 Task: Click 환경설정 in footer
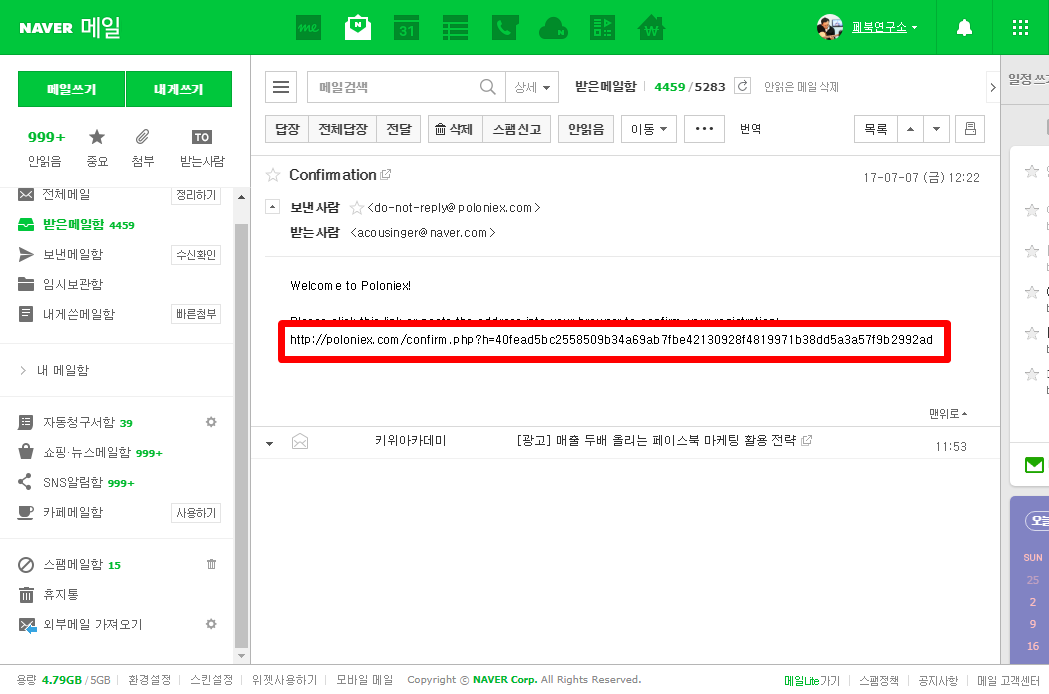pyautogui.click(x=149, y=680)
